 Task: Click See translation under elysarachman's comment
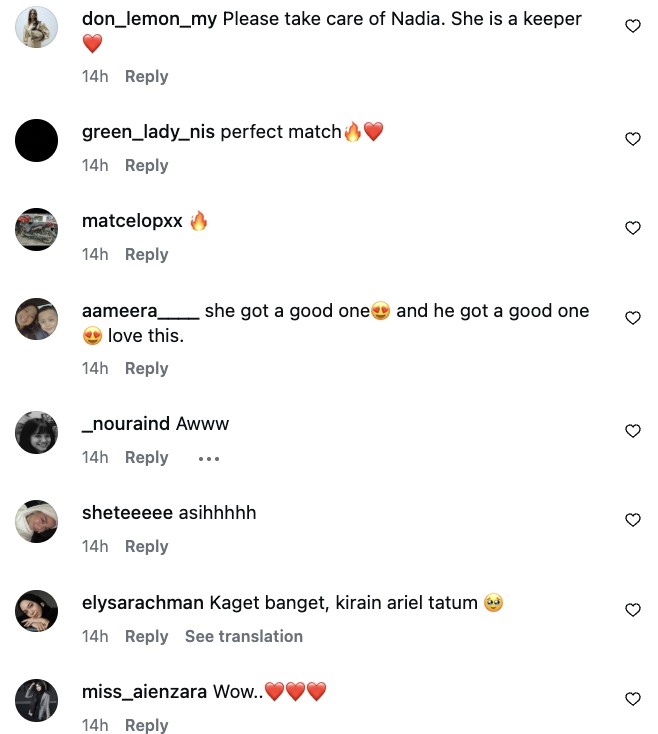(243, 636)
